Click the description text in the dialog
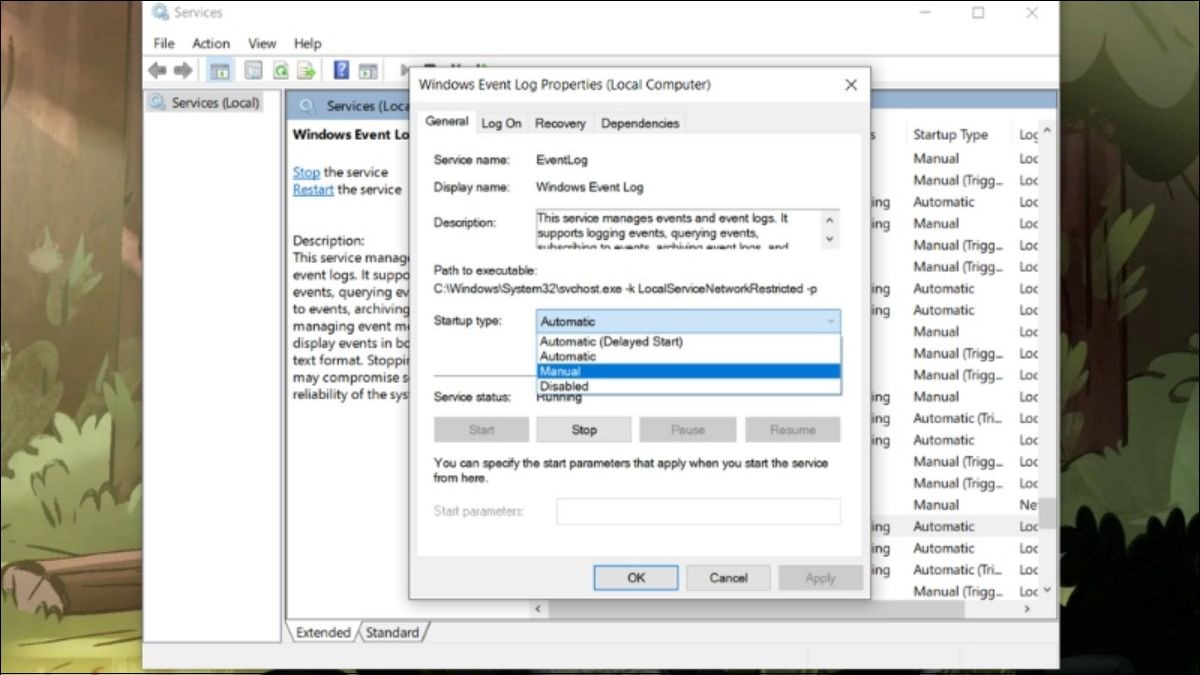 [x=677, y=230]
